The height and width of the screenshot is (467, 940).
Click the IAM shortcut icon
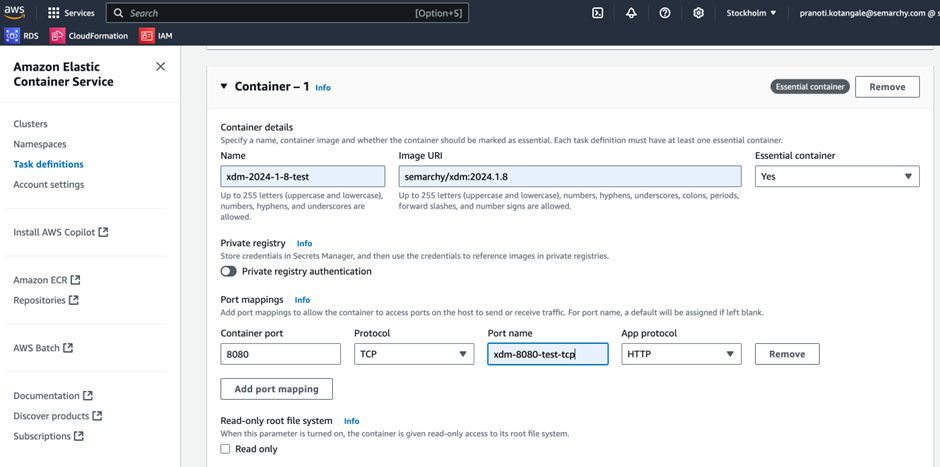(x=147, y=36)
